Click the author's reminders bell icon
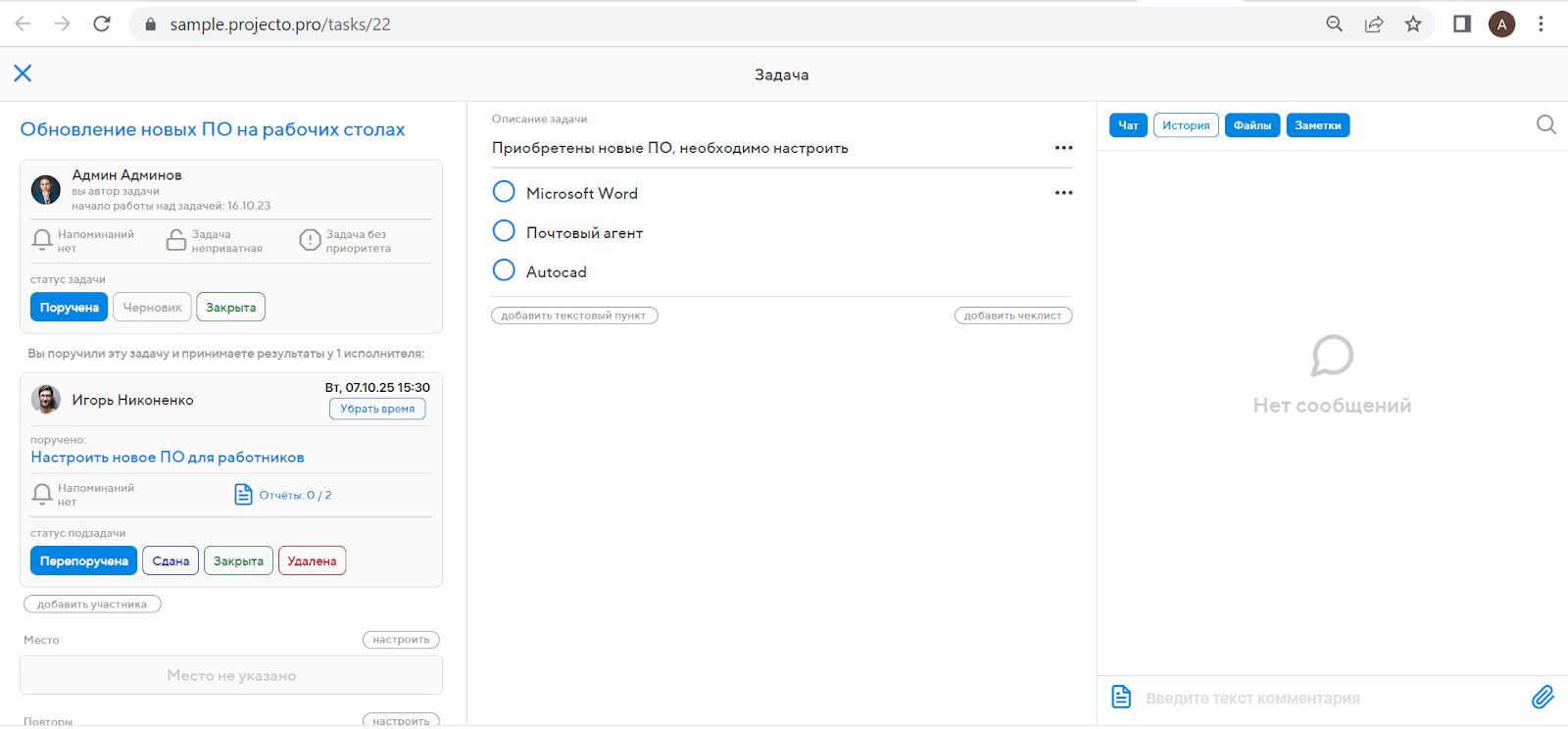 coord(42,240)
